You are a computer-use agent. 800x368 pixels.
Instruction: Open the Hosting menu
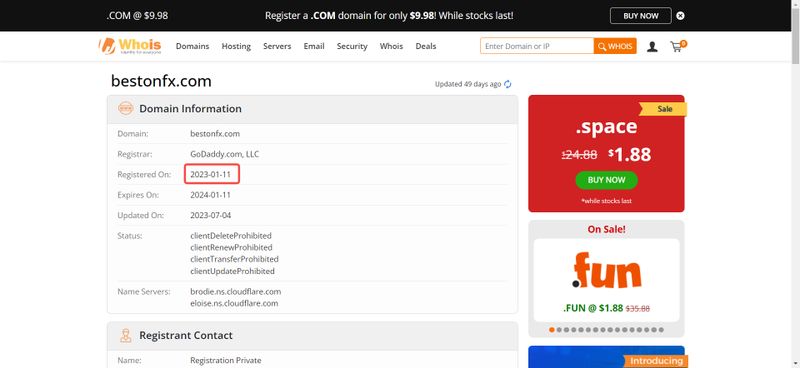point(236,46)
